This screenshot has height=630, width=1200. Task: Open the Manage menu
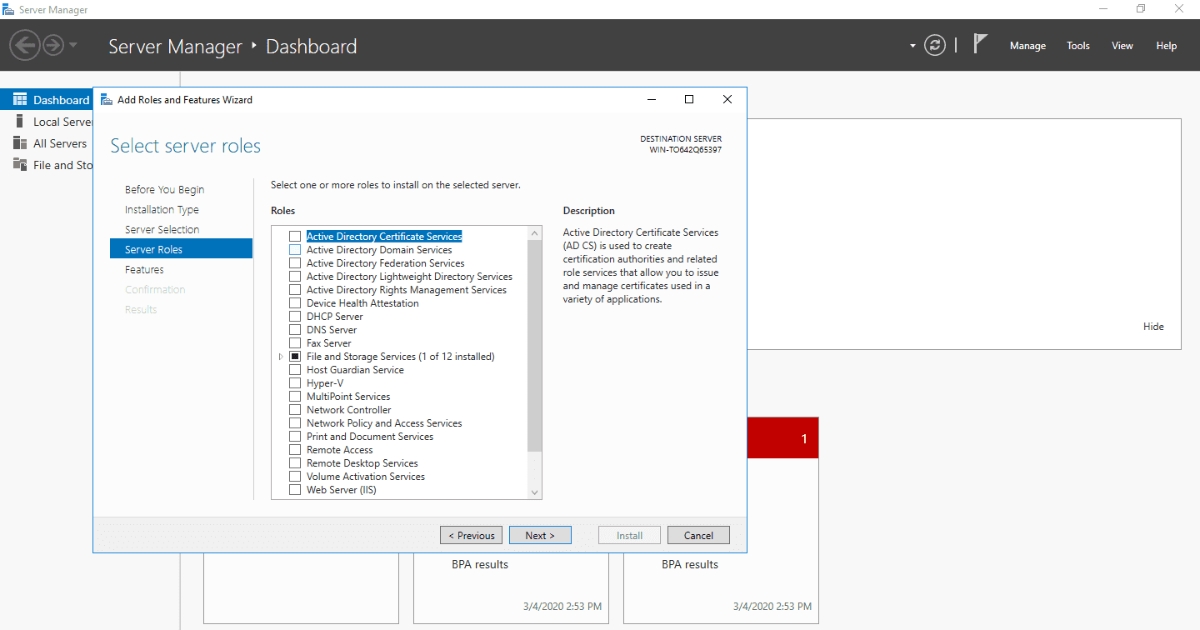click(1028, 45)
